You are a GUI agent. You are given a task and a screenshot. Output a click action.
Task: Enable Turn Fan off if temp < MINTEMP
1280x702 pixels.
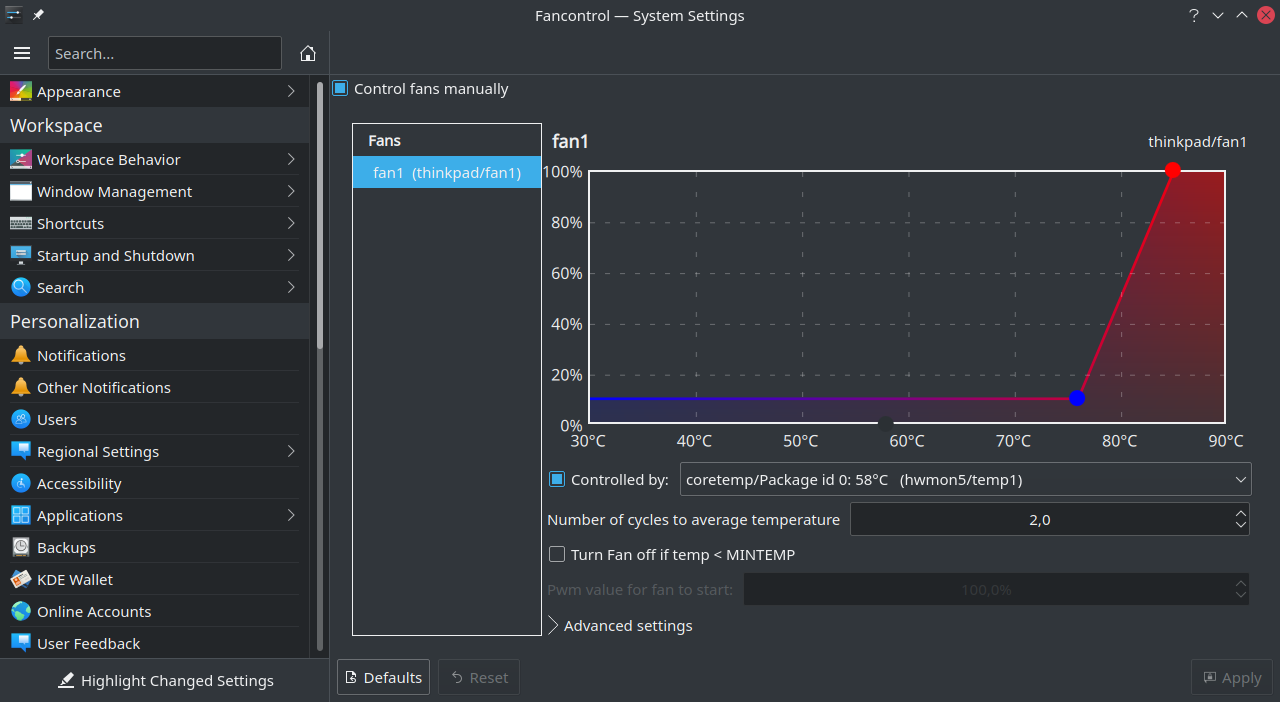(557, 554)
